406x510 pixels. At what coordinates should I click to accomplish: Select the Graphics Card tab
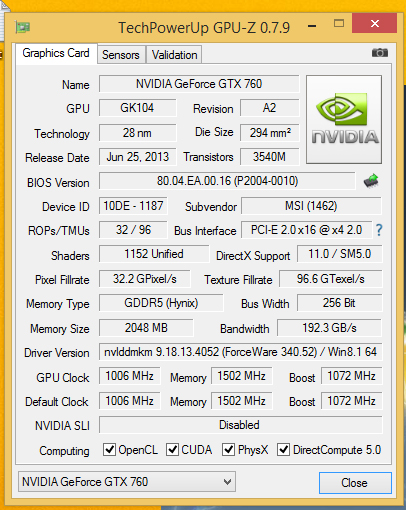click(56, 53)
